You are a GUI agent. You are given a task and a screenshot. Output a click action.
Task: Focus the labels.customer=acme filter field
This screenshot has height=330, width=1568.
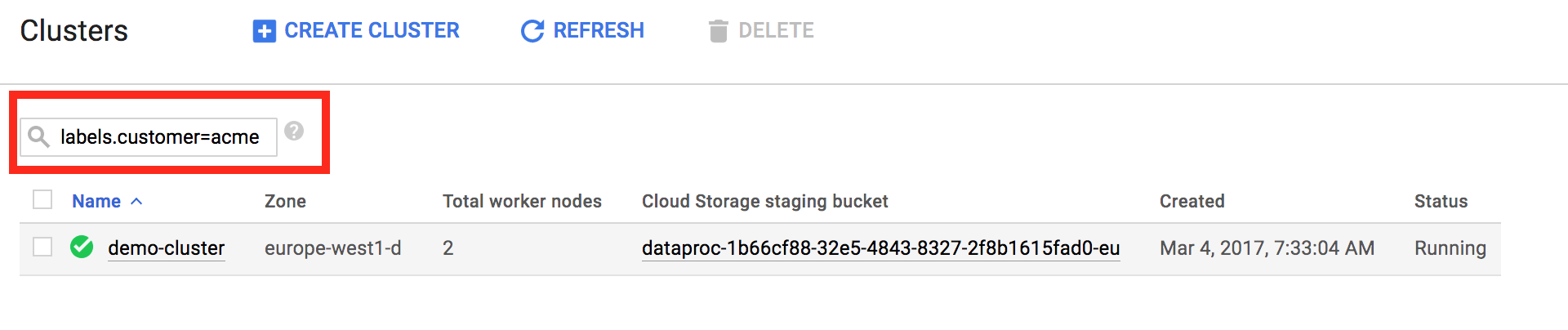(x=160, y=137)
